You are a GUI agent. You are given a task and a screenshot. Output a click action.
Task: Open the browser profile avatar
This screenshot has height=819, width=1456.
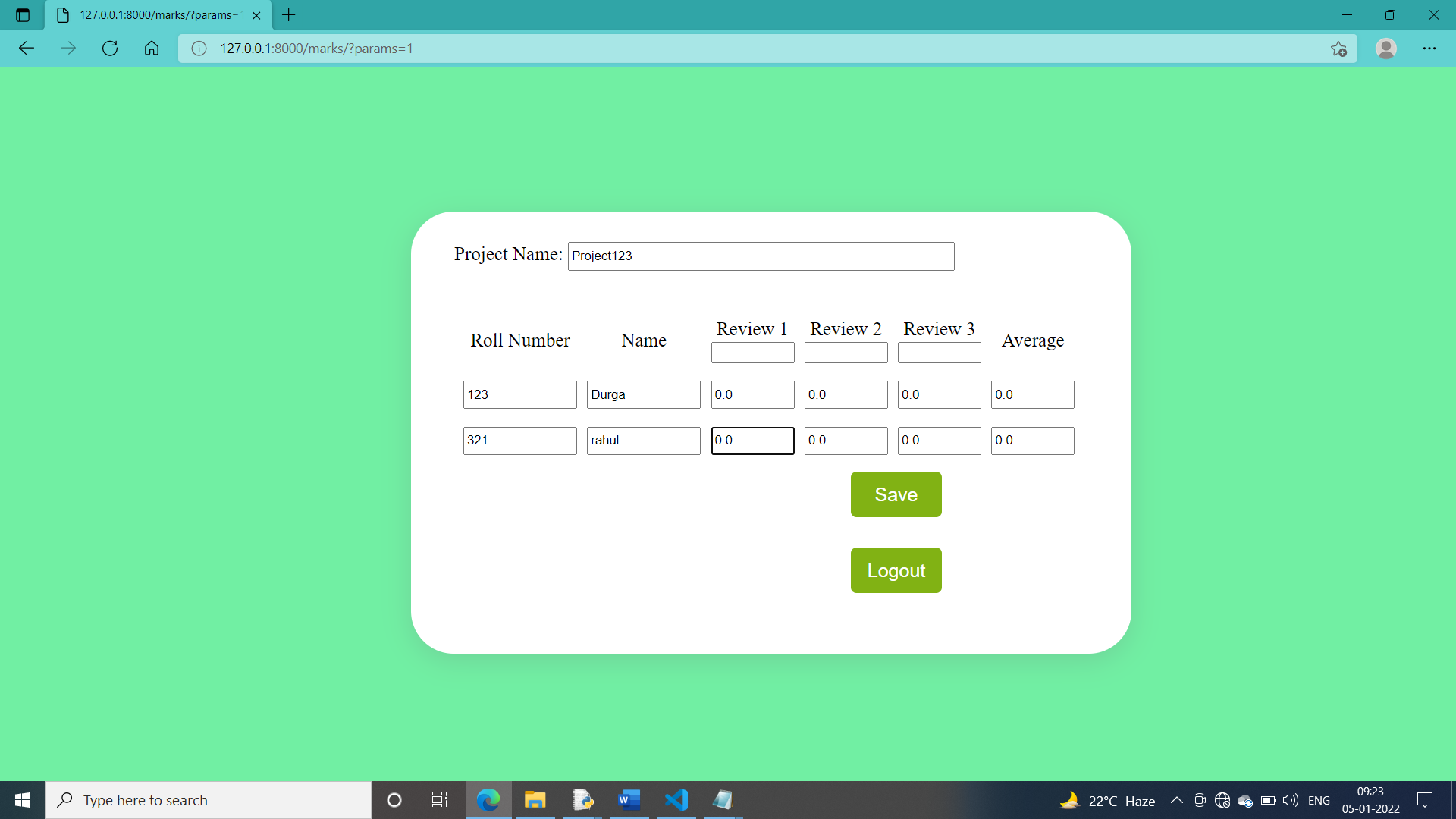click(x=1386, y=48)
